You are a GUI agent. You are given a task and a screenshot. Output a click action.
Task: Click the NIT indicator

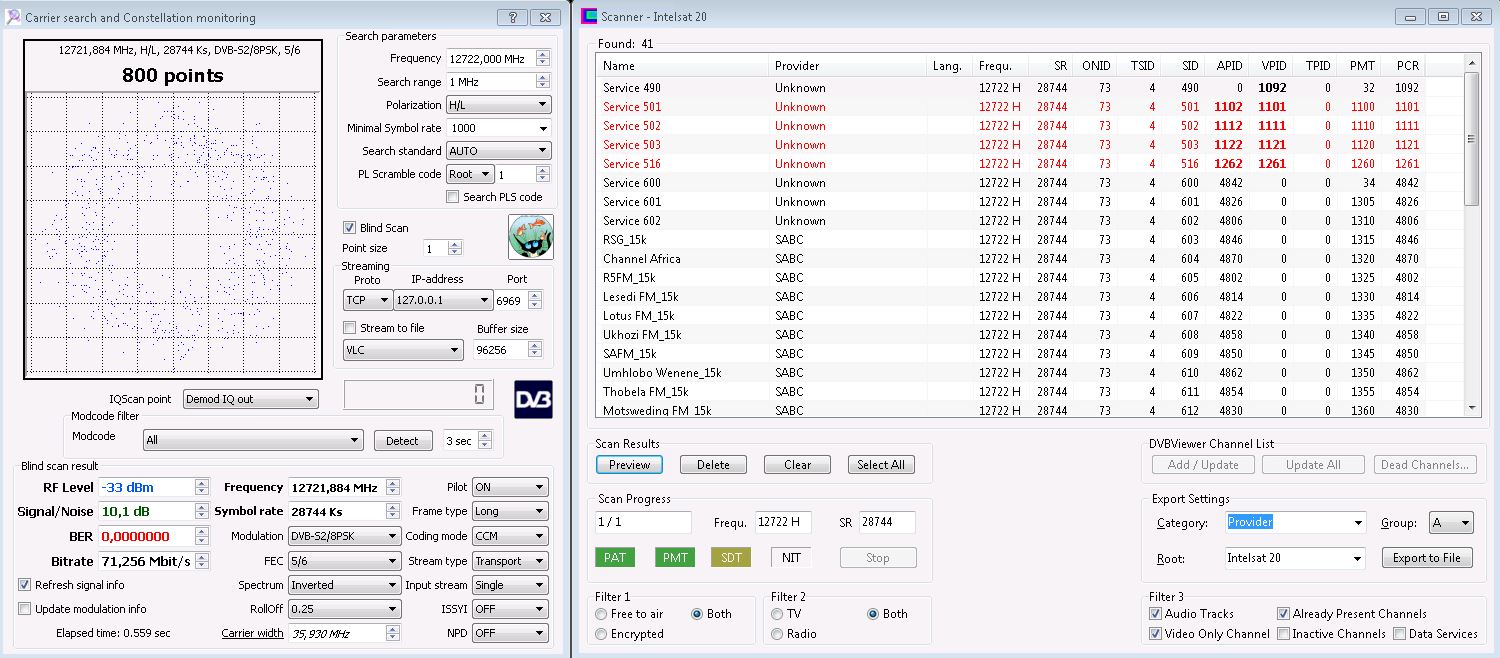(791, 557)
